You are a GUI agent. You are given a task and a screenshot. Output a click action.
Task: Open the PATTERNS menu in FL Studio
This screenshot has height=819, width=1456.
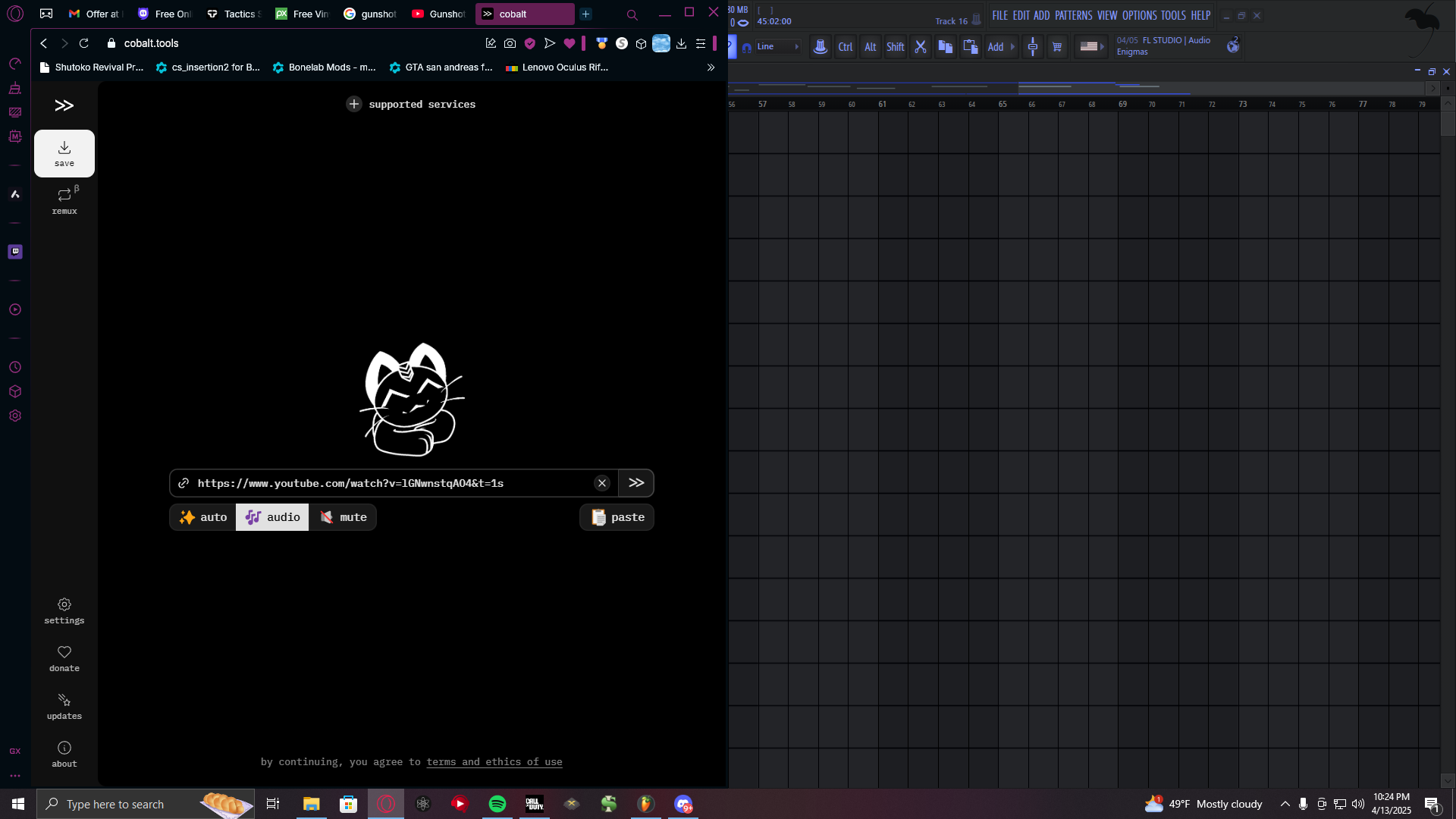[x=1073, y=15]
